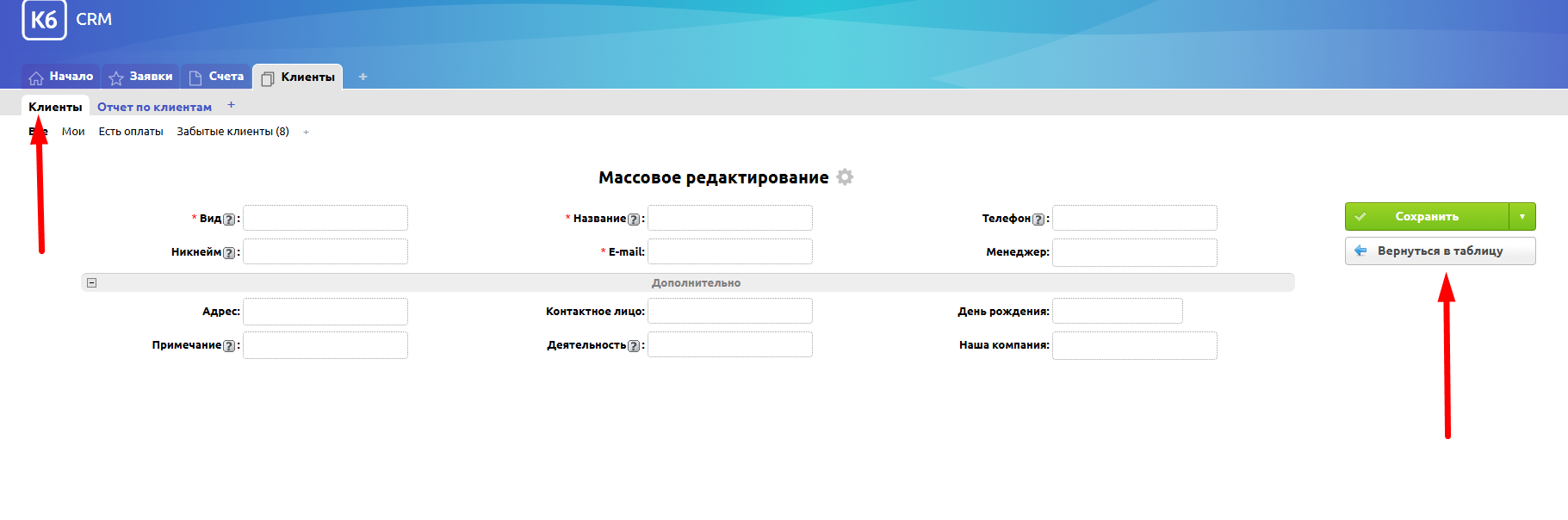The image size is (1568, 520).
Task: Collapse the Дополнительно section
Action: pos(92,282)
